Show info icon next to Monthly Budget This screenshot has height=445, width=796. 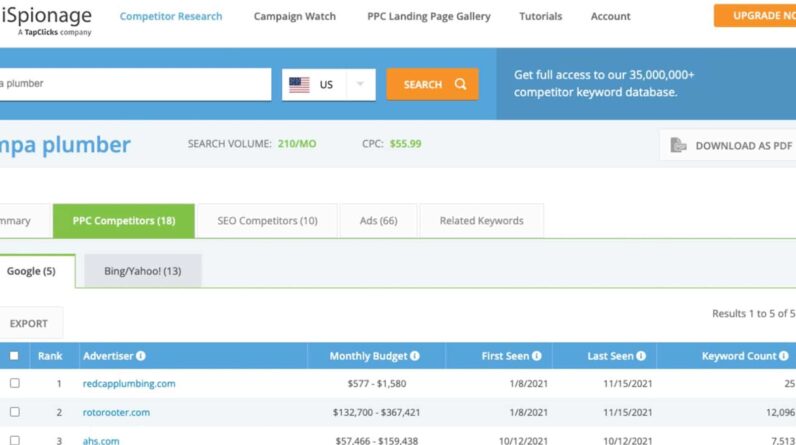tap(415, 356)
